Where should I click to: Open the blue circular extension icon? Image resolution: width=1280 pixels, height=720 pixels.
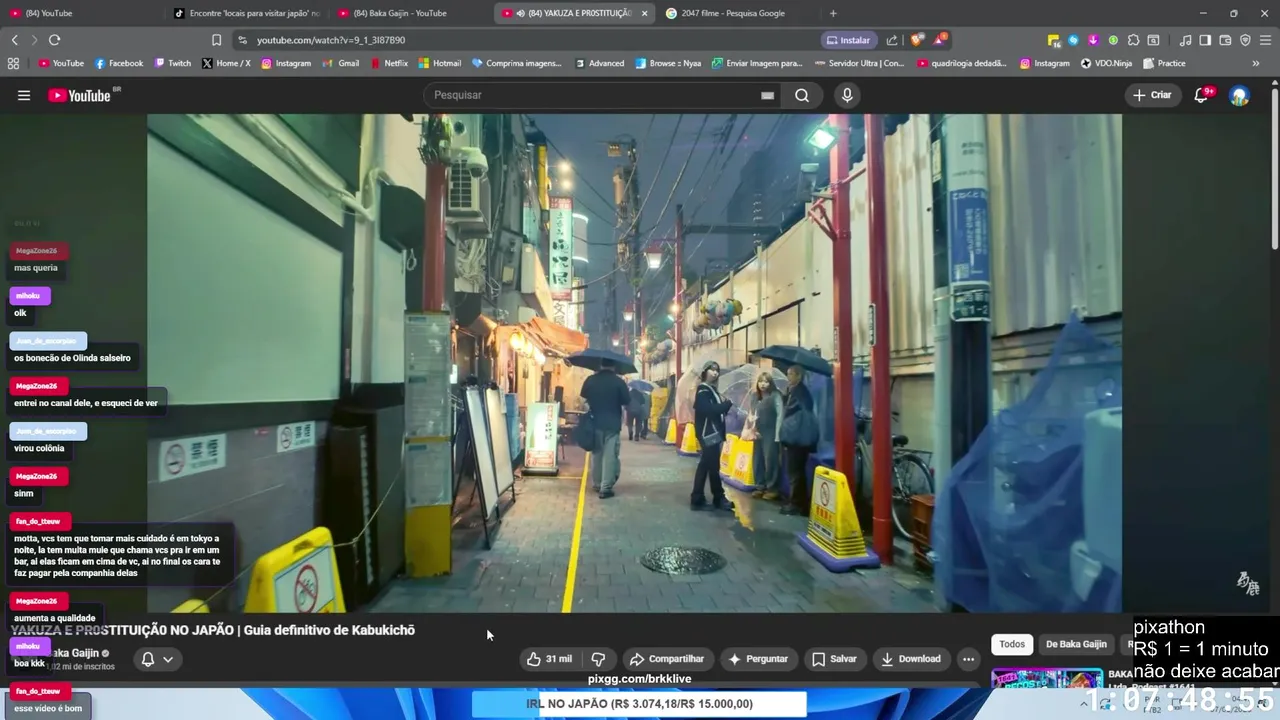[1073, 40]
